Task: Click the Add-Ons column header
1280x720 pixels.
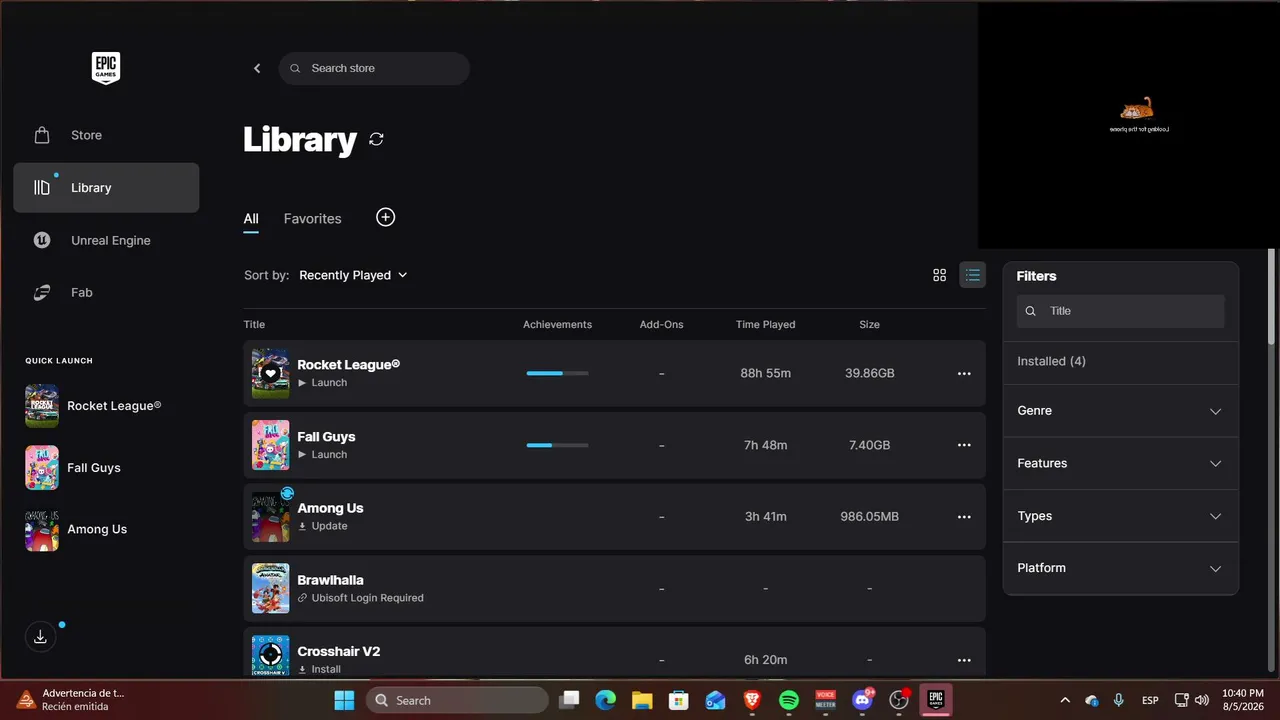Action: (x=662, y=324)
